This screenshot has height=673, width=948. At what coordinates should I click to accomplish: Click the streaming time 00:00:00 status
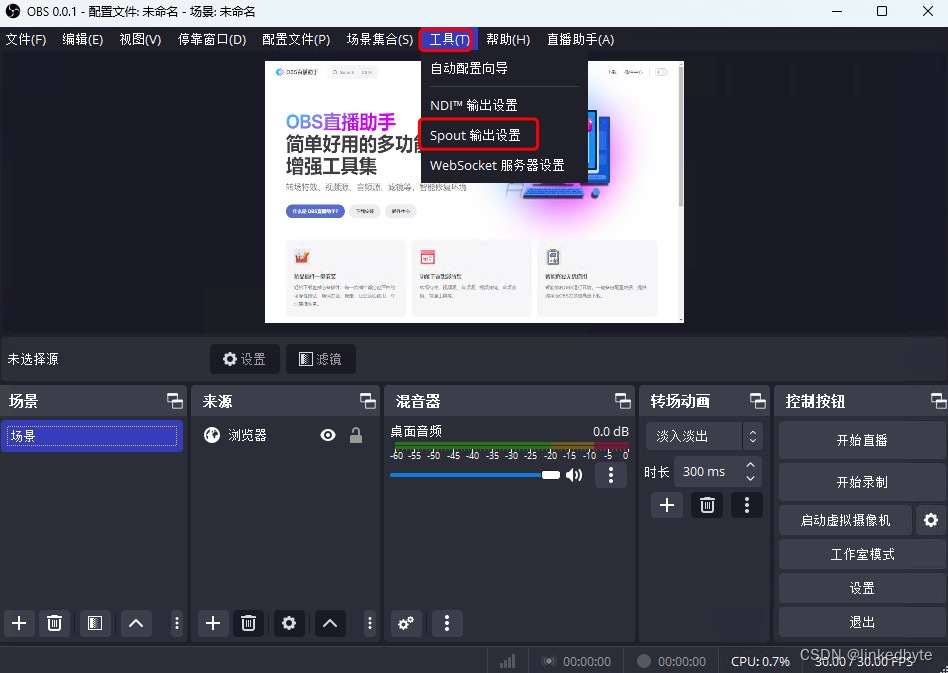coord(586,662)
